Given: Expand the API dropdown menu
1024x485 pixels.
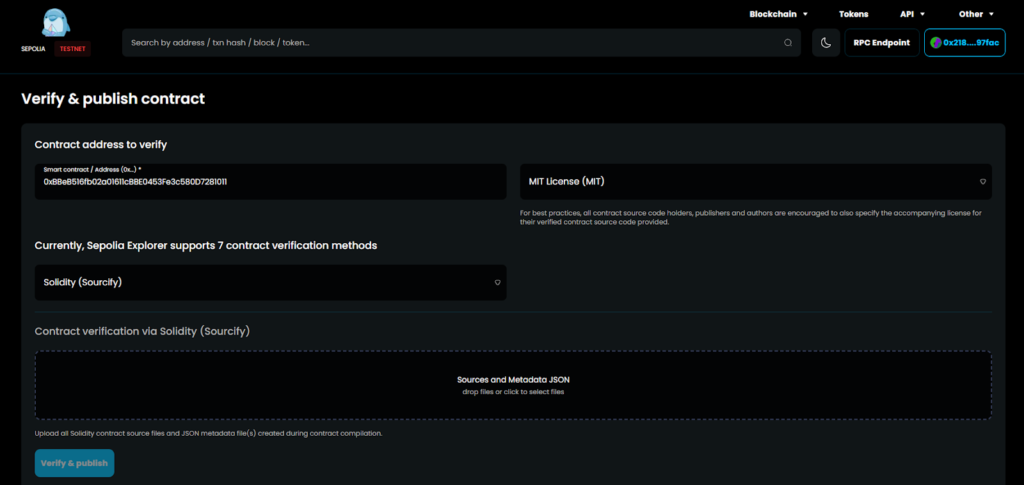Looking at the screenshot, I should click(912, 14).
